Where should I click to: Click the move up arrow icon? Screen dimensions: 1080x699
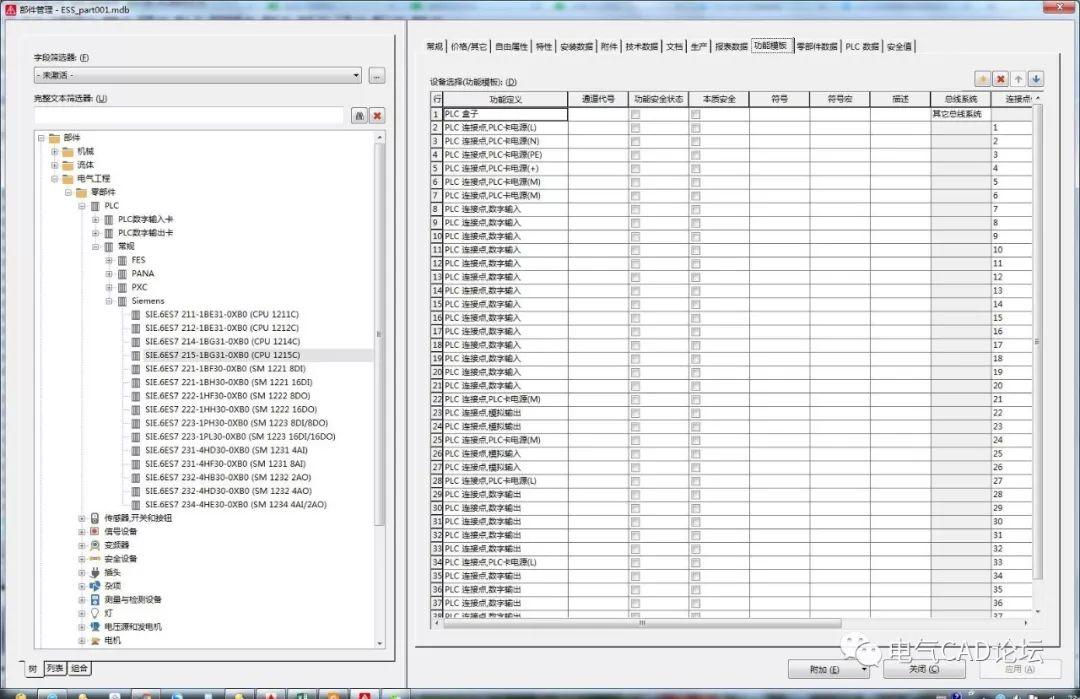1018,79
